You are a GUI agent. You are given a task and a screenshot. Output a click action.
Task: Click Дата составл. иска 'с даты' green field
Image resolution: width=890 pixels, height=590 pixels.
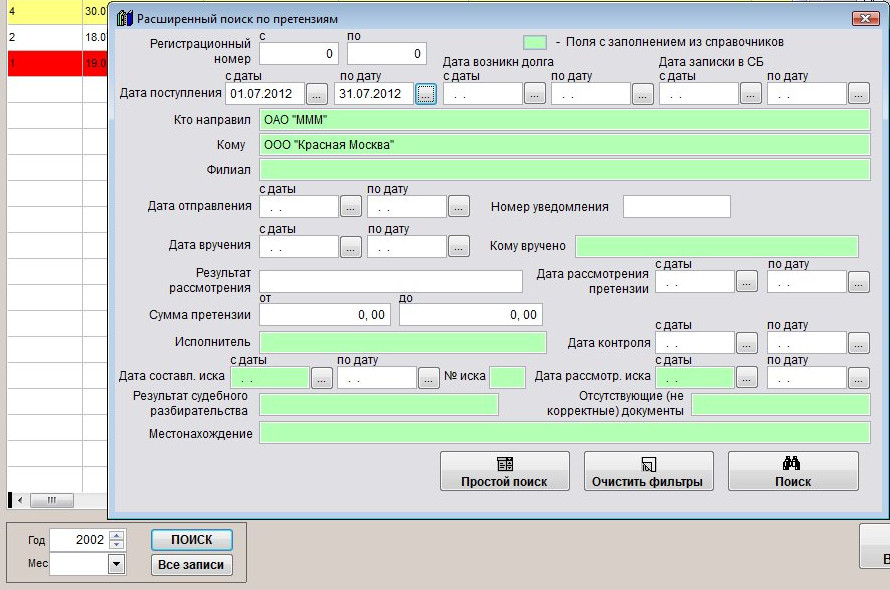tap(270, 378)
